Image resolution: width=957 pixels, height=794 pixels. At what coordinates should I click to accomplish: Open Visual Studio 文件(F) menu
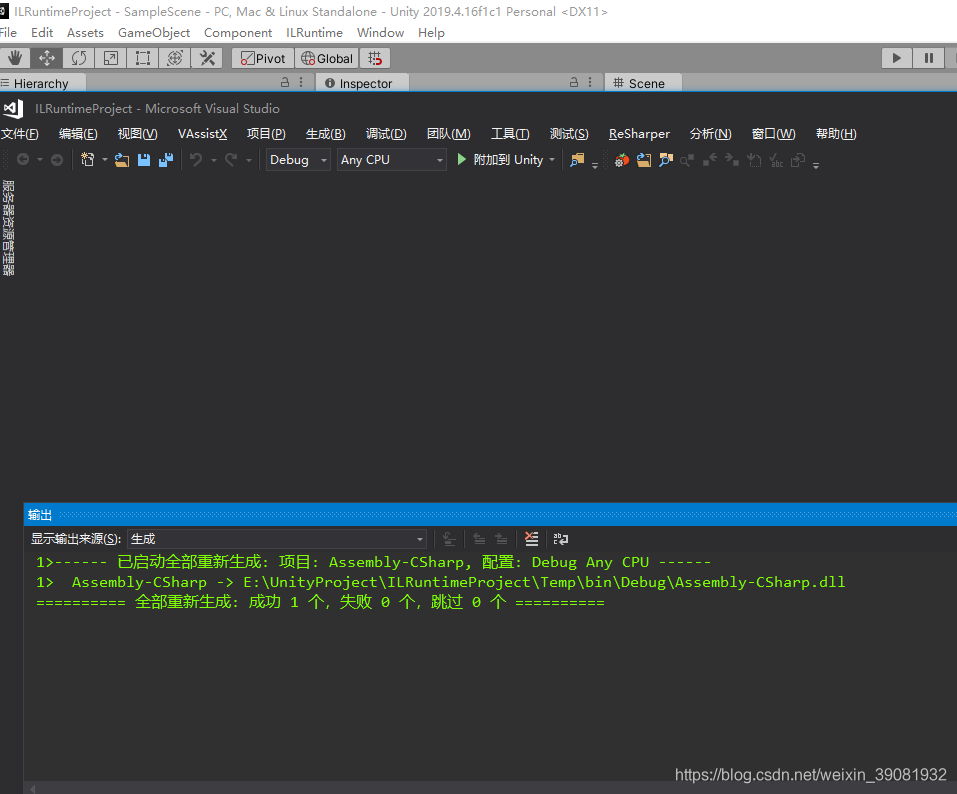point(19,134)
